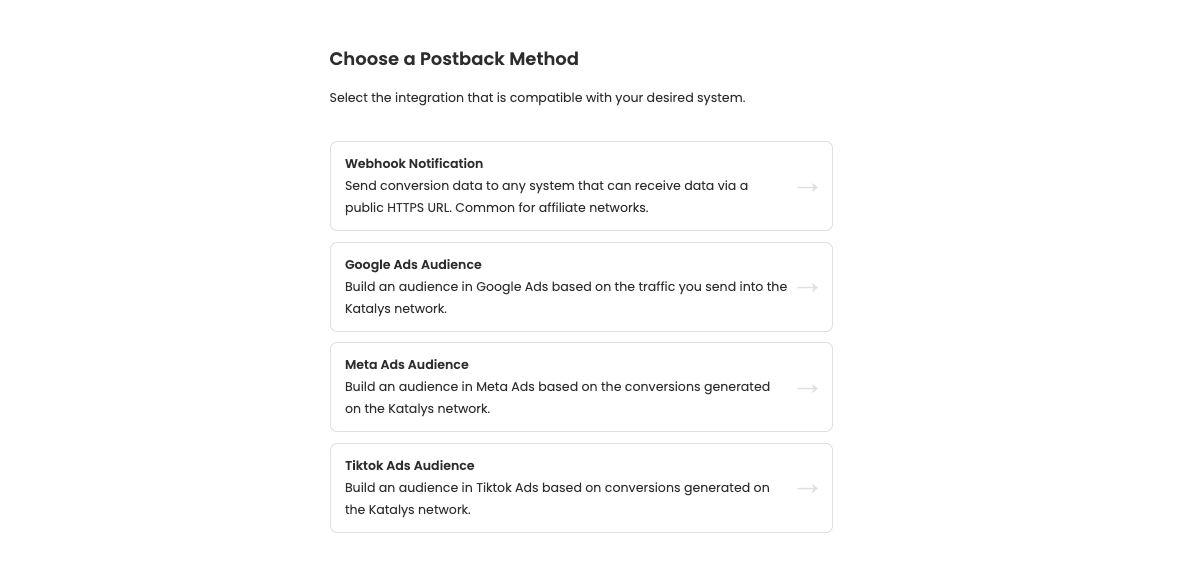Click the 'Select the integration' subtitle text
This screenshot has width=1180, height=577.
coord(537,98)
